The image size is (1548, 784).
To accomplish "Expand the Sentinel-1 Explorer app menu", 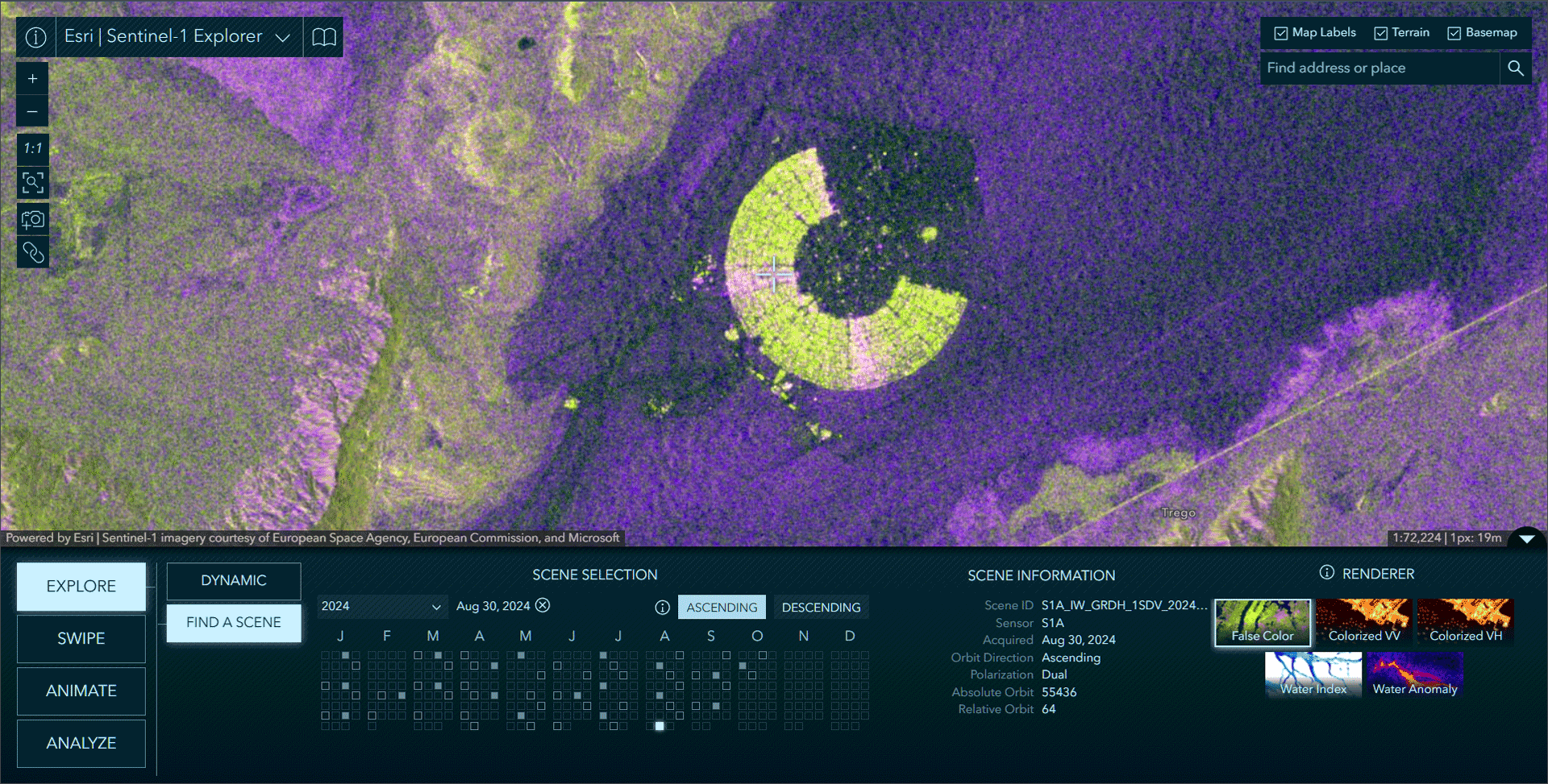I will (283, 37).
